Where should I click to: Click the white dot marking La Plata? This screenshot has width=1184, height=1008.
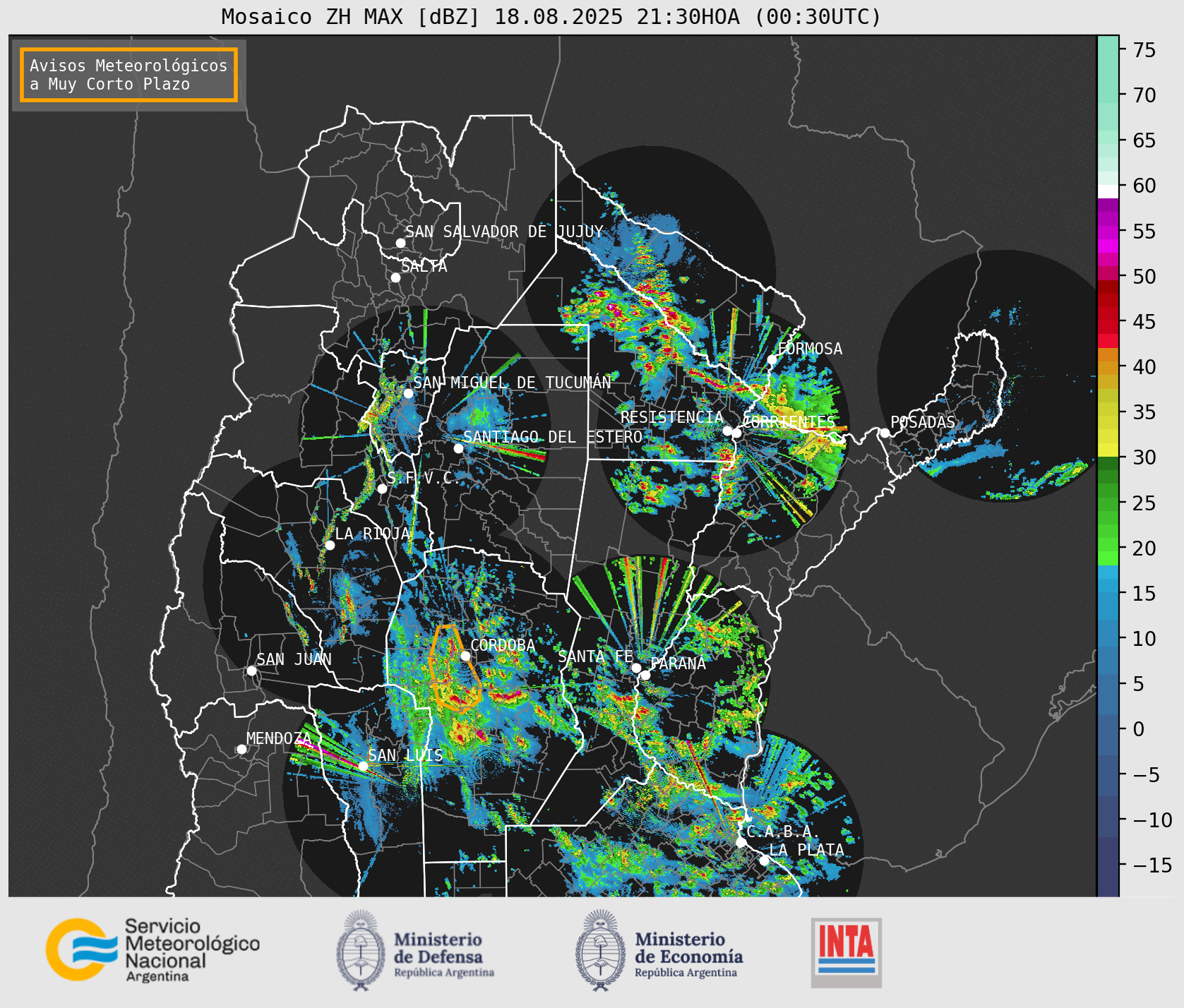click(x=764, y=860)
